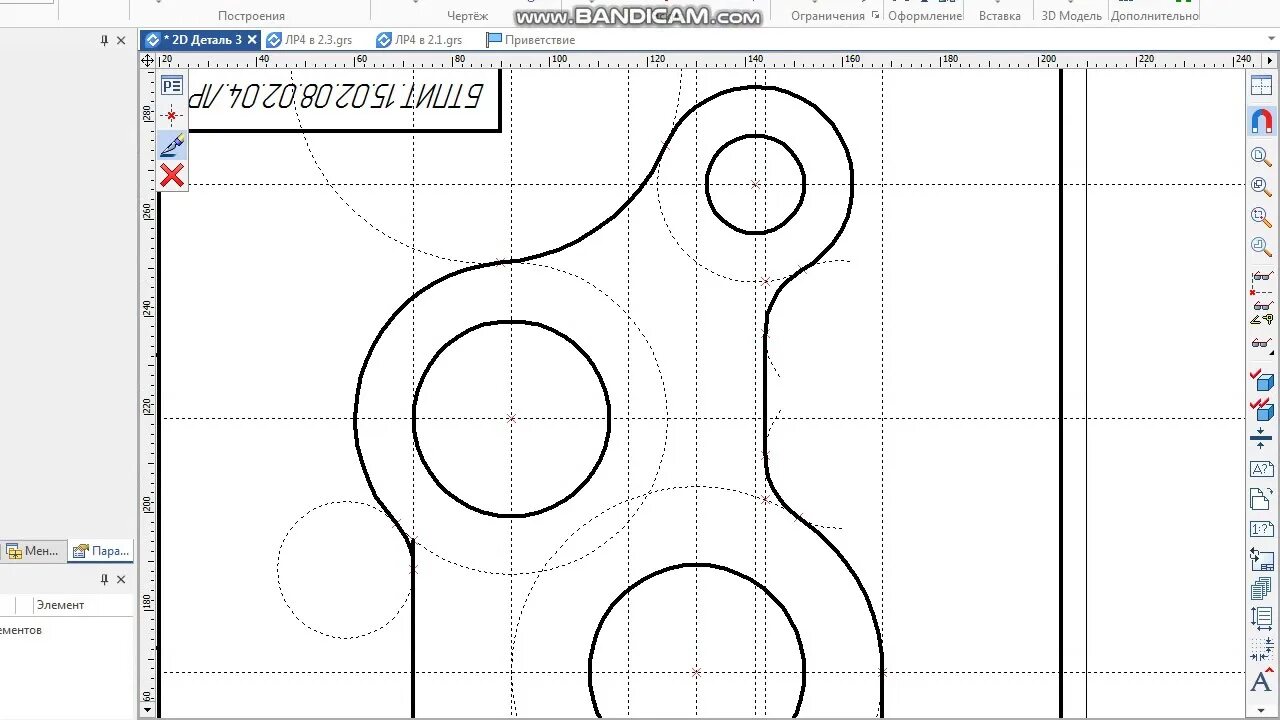
Task: Open the glasses visibility dropdown icon
Action: pos(1262,344)
